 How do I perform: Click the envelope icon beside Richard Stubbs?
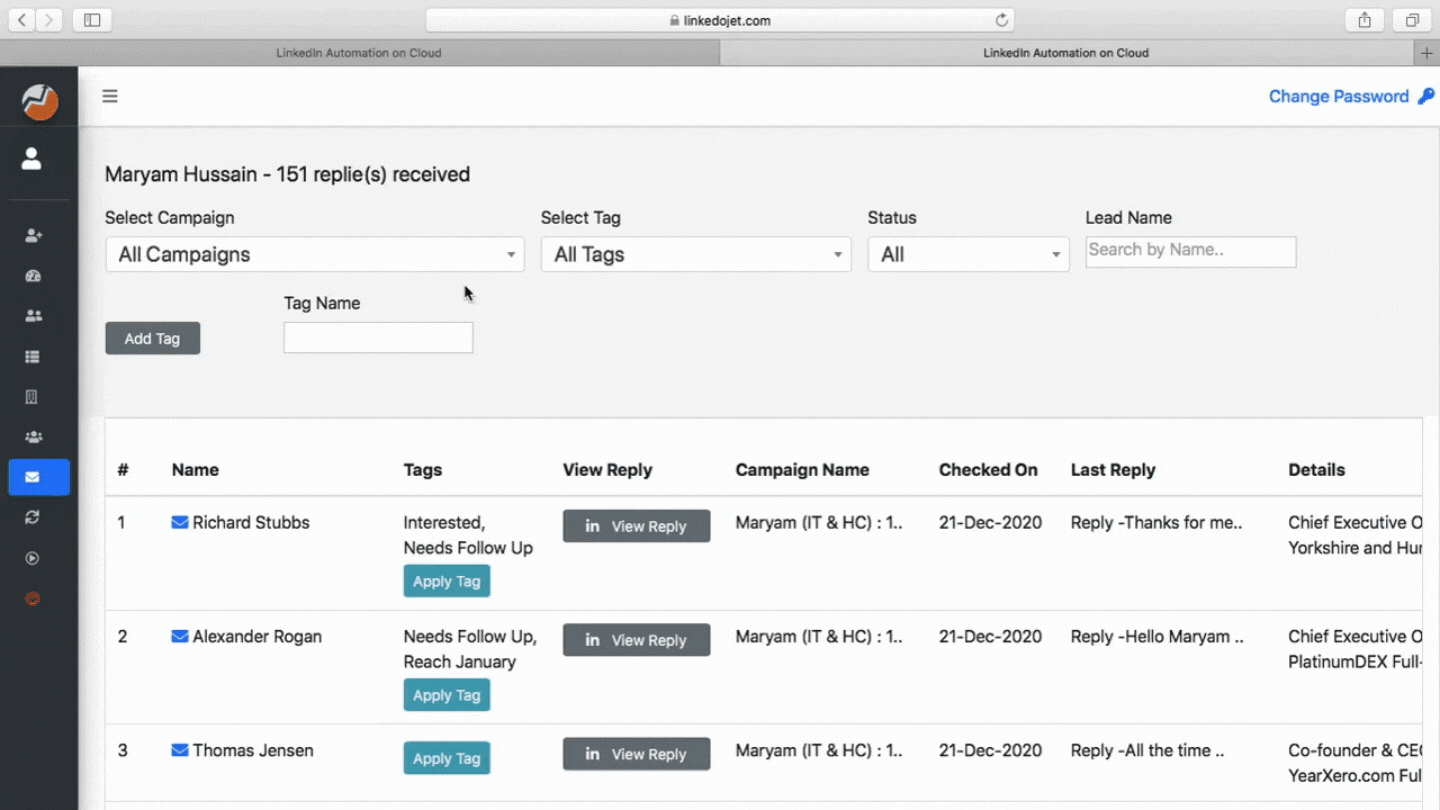180,522
